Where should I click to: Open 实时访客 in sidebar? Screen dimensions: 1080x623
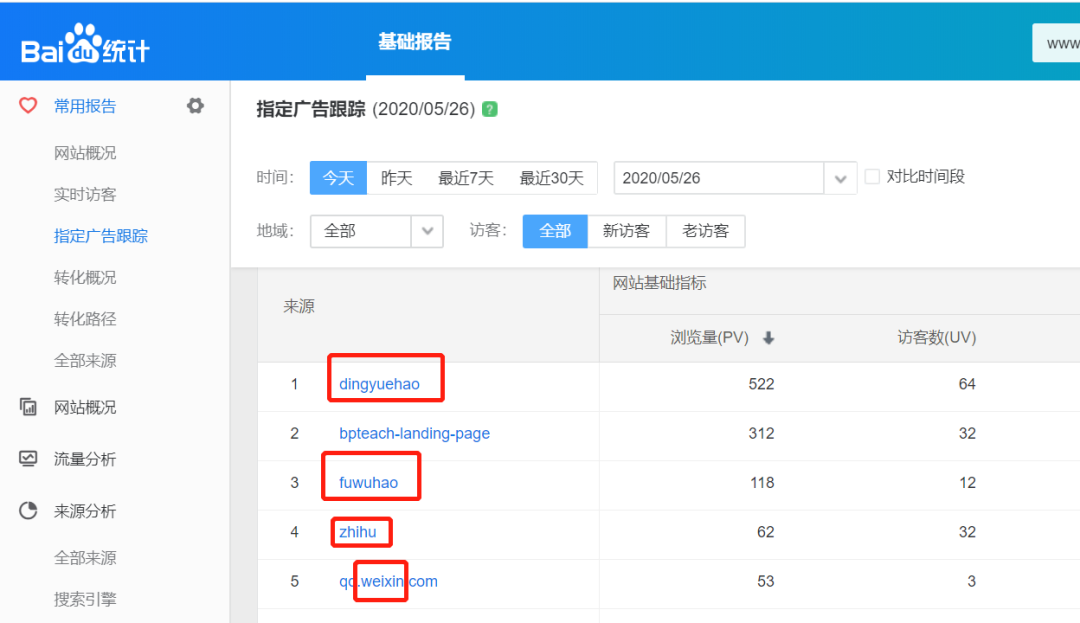coord(85,195)
